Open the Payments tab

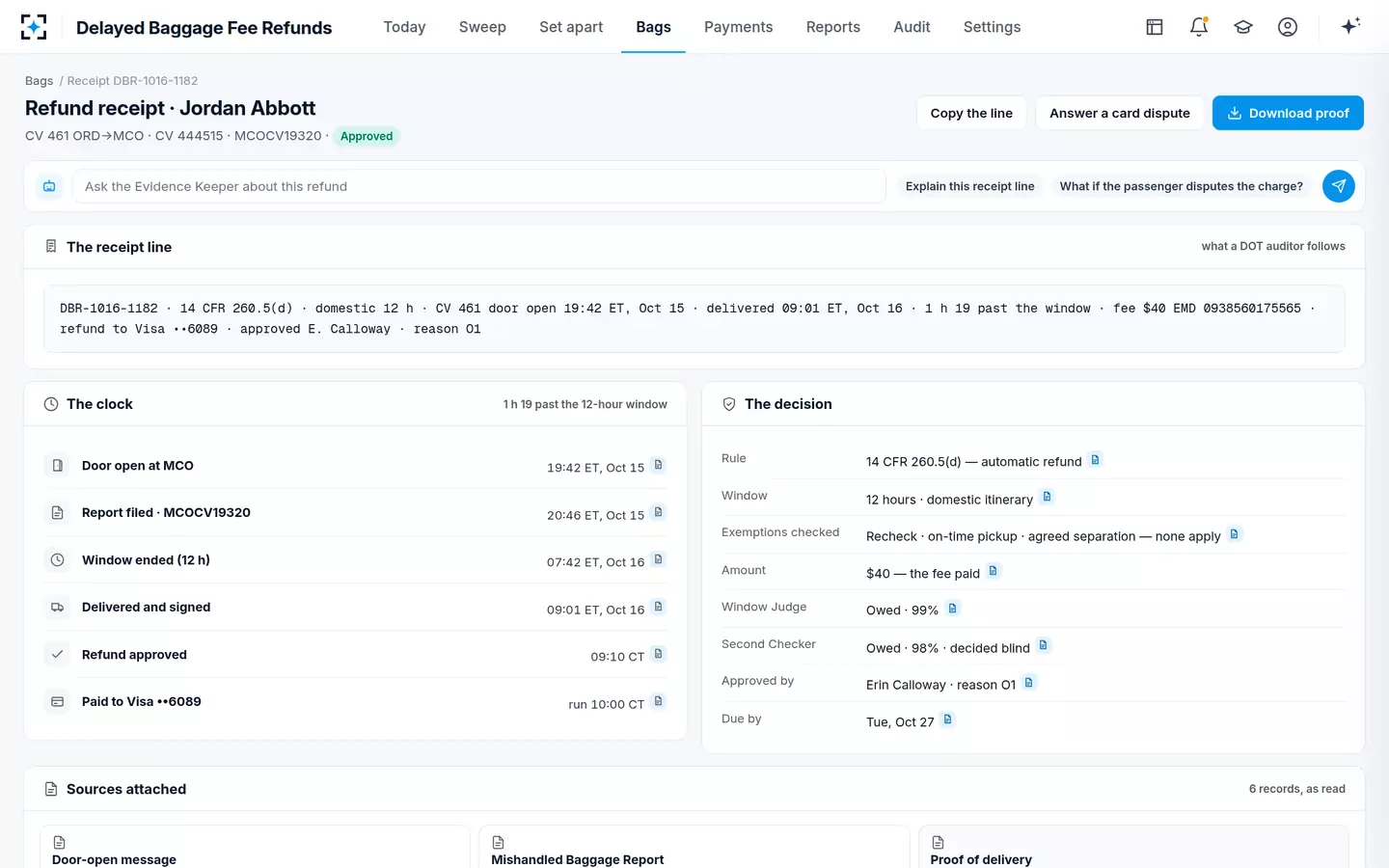click(738, 27)
